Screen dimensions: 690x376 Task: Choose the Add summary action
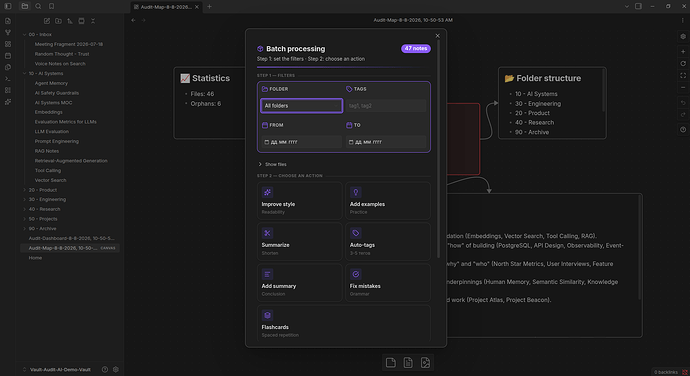pyautogui.click(x=300, y=282)
